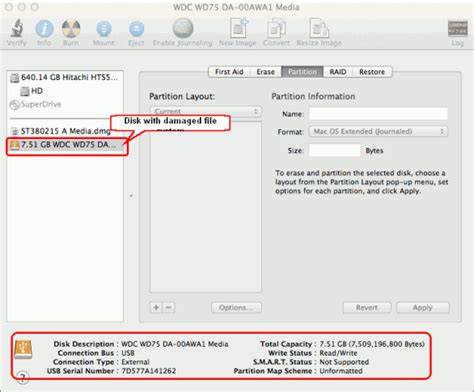
Task: Select SuperDrive in the sidebar
Action: coord(36,104)
